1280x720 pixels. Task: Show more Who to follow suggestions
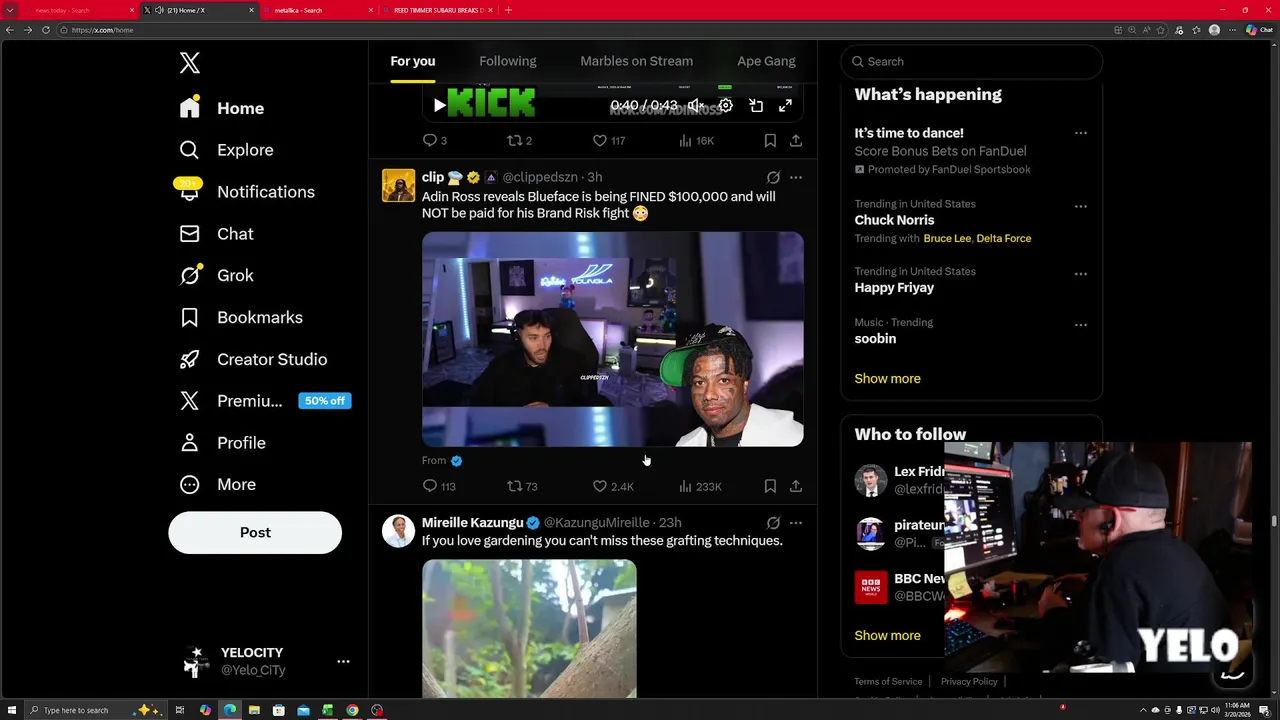pyautogui.click(x=887, y=636)
